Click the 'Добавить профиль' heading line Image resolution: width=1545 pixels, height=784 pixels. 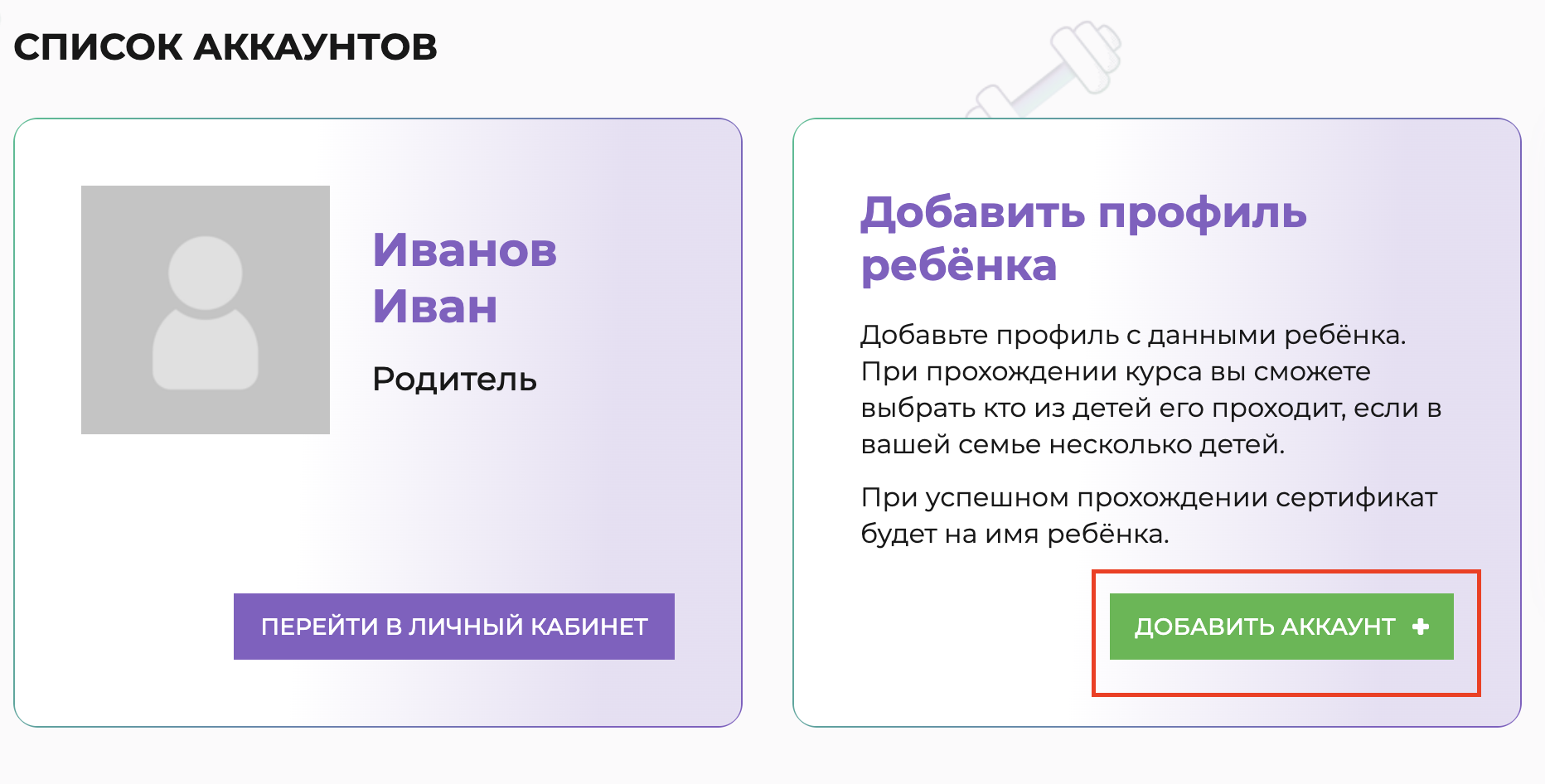click(1083, 213)
